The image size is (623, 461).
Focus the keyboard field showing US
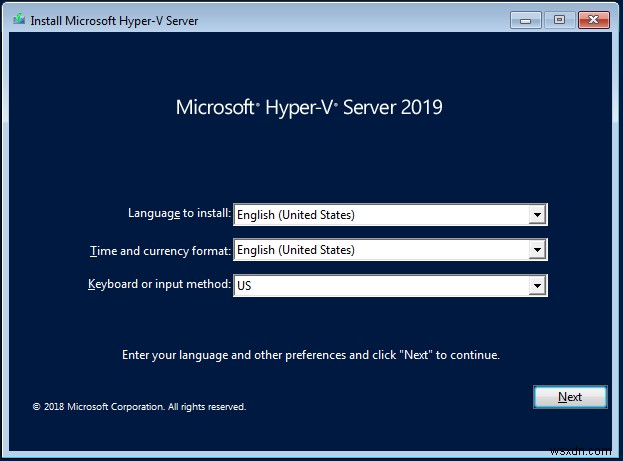tap(380, 286)
